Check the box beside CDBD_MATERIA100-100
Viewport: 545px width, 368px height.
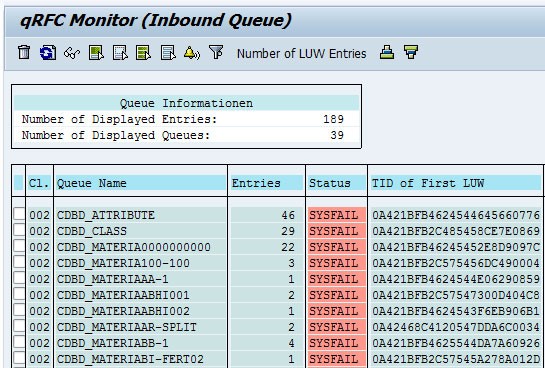click(19, 262)
